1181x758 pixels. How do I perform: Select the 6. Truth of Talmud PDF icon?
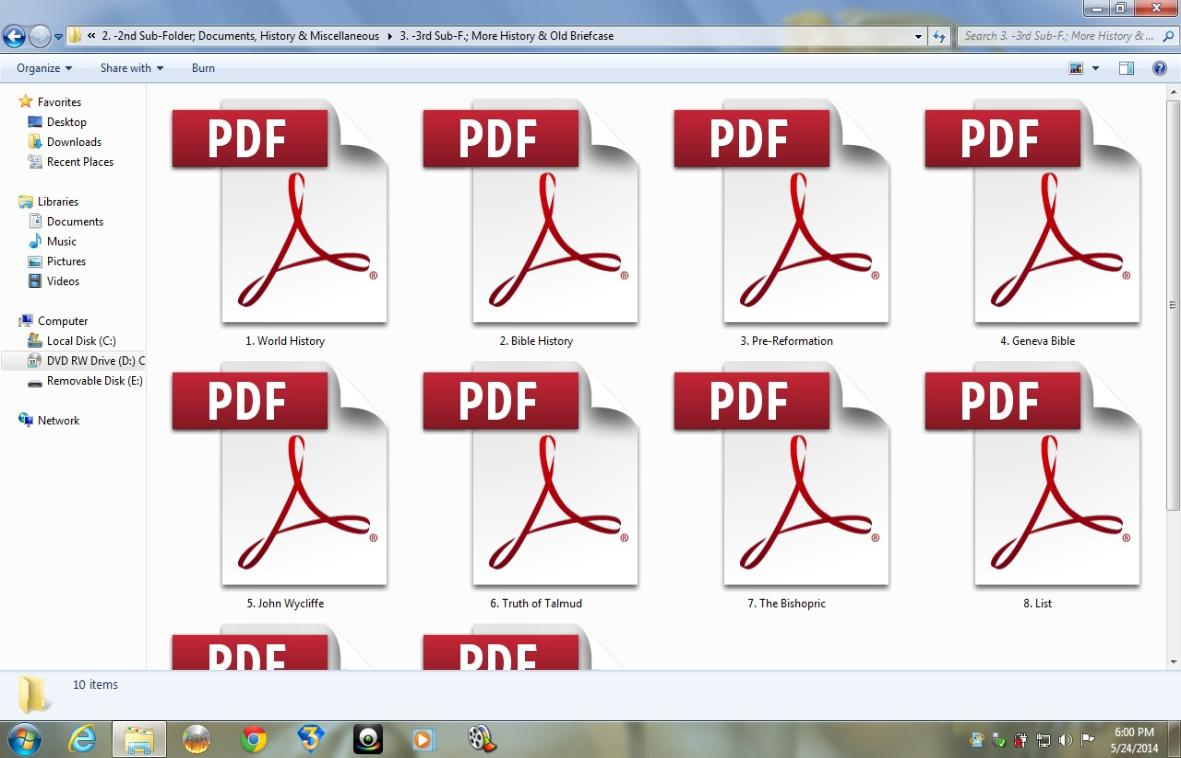[531, 475]
